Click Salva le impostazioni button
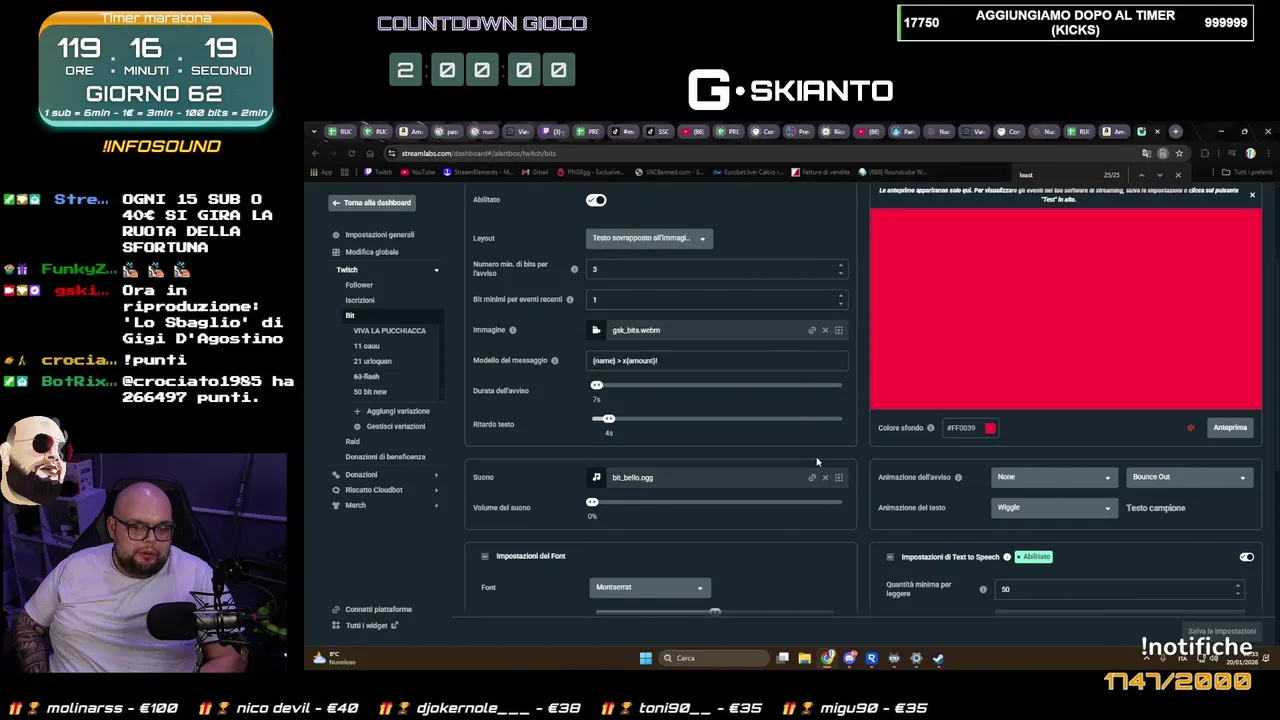Viewport: 1280px width, 720px height. tap(1222, 632)
